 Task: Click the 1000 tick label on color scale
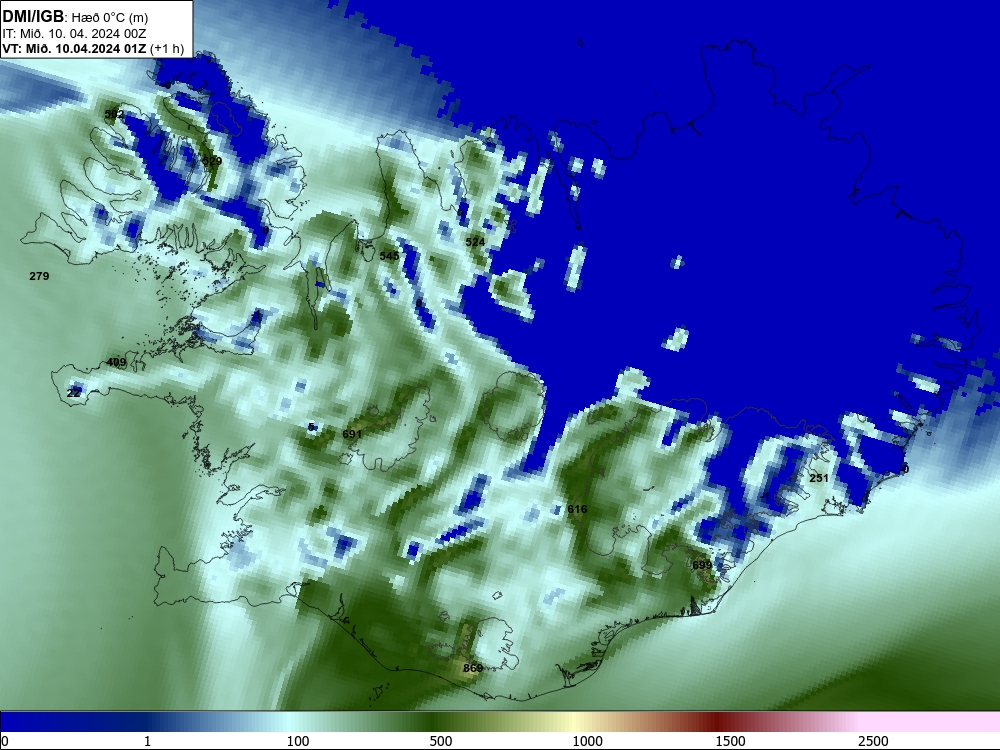click(x=587, y=741)
